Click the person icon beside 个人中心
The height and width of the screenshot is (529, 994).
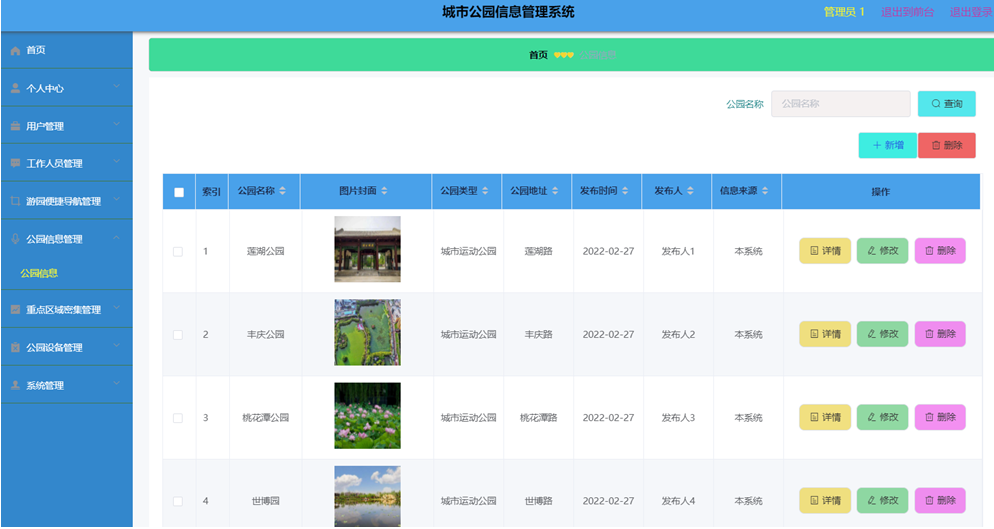click(15, 88)
